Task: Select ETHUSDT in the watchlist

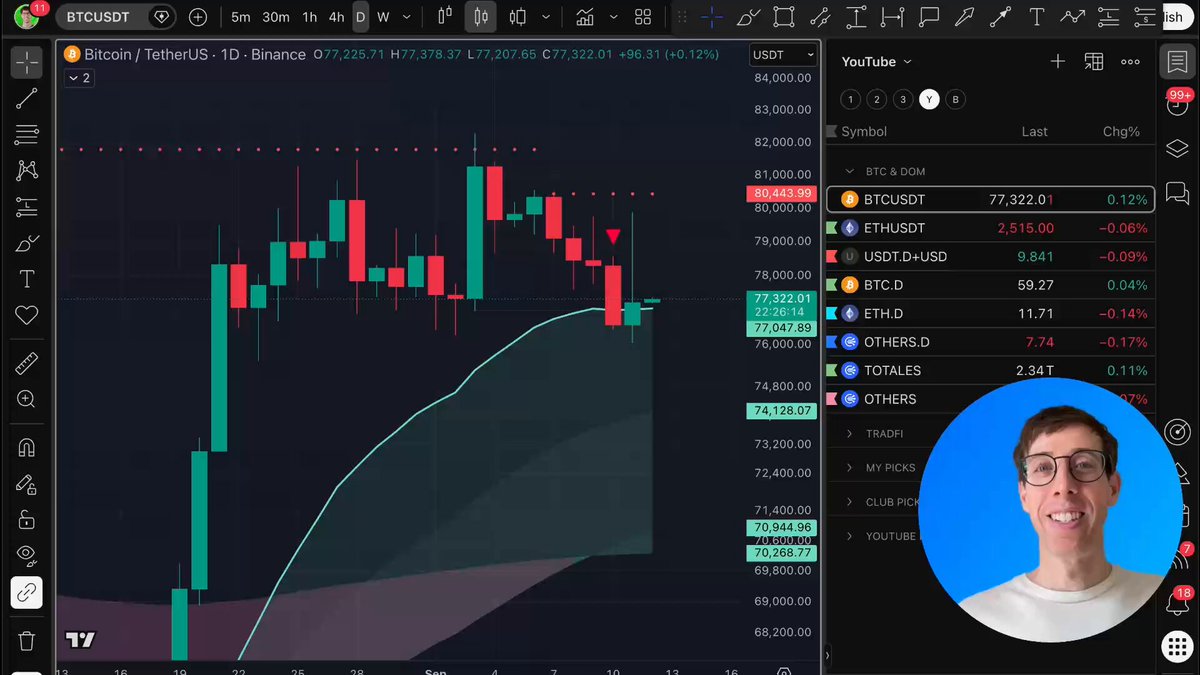Action: pos(990,228)
